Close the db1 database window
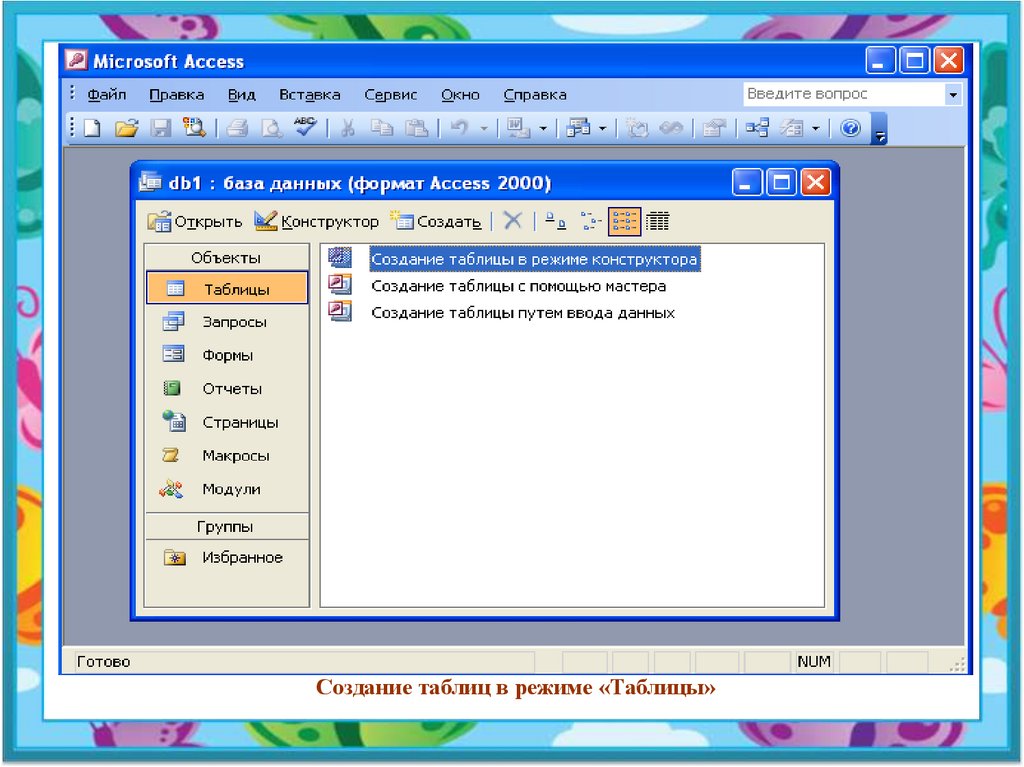The width and height of the screenshot is (1024, 767). (815, 182)
